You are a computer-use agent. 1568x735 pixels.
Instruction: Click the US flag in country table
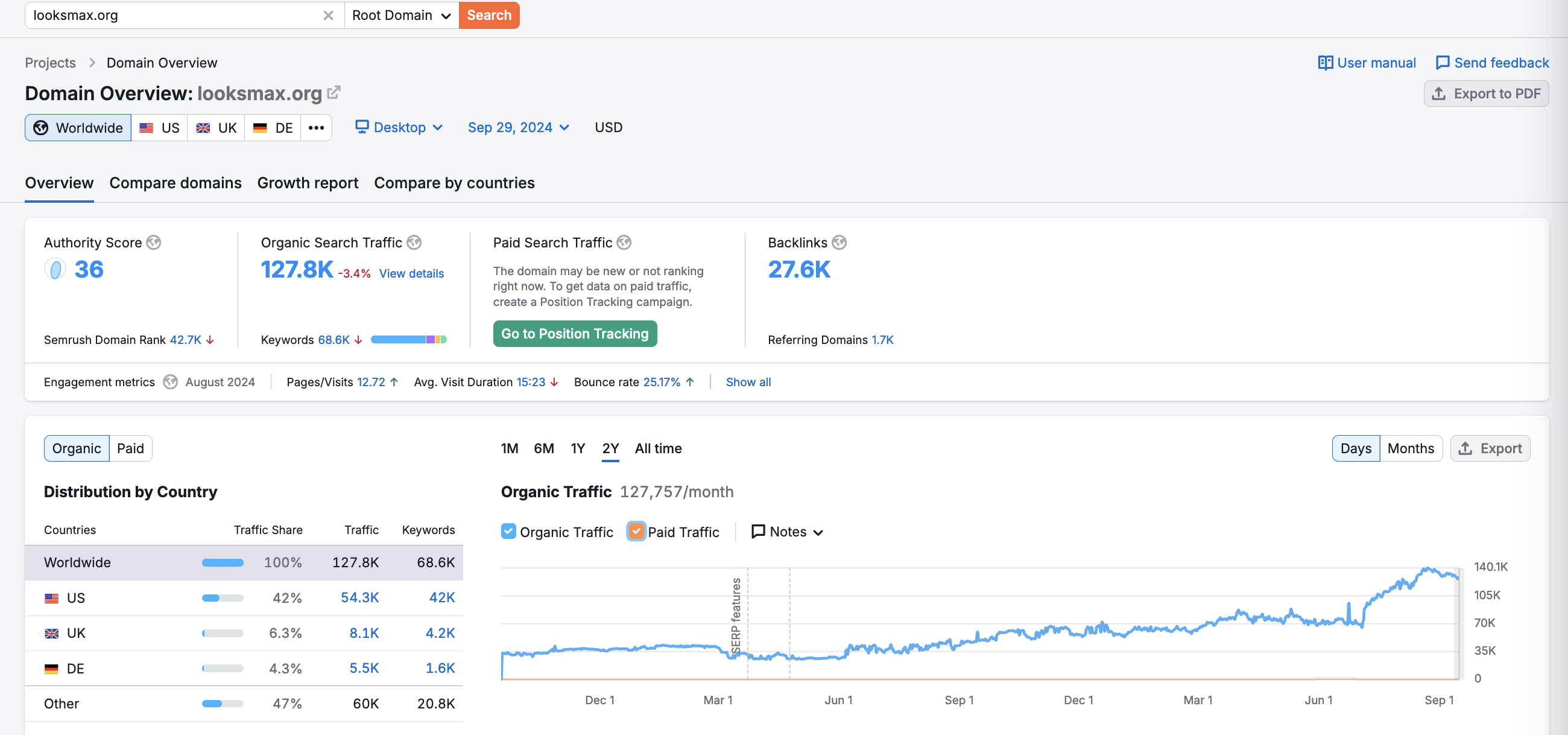click(52, 598)
